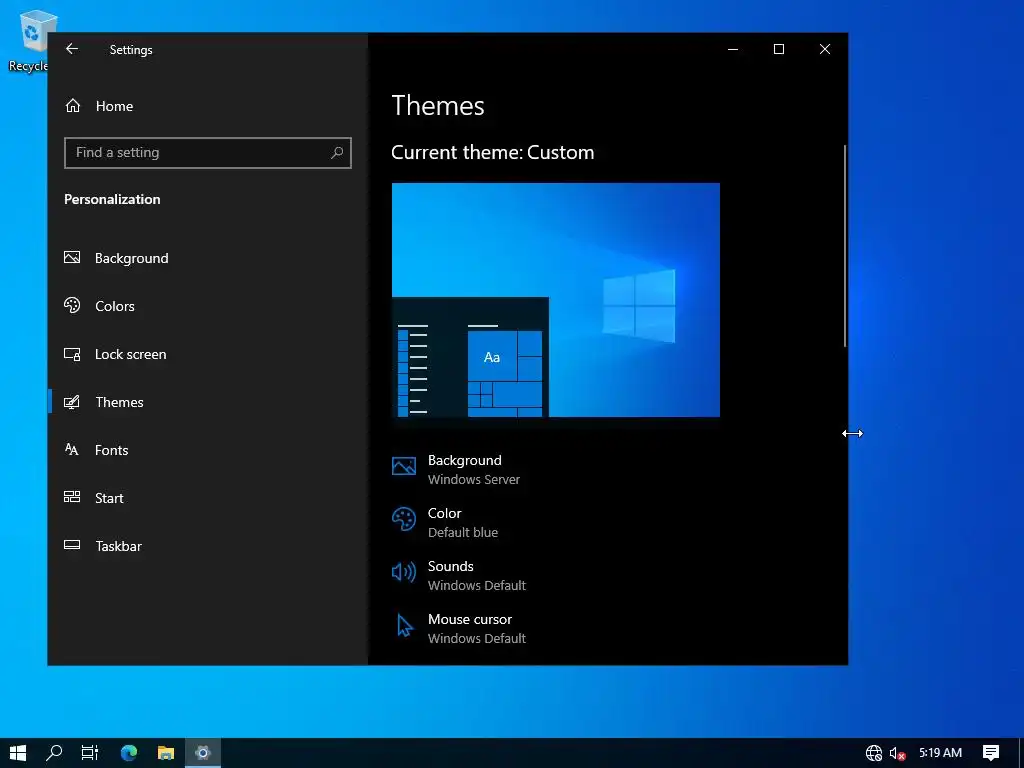Go to the Fonts page
1024x768 pixels.
point(208,450)
